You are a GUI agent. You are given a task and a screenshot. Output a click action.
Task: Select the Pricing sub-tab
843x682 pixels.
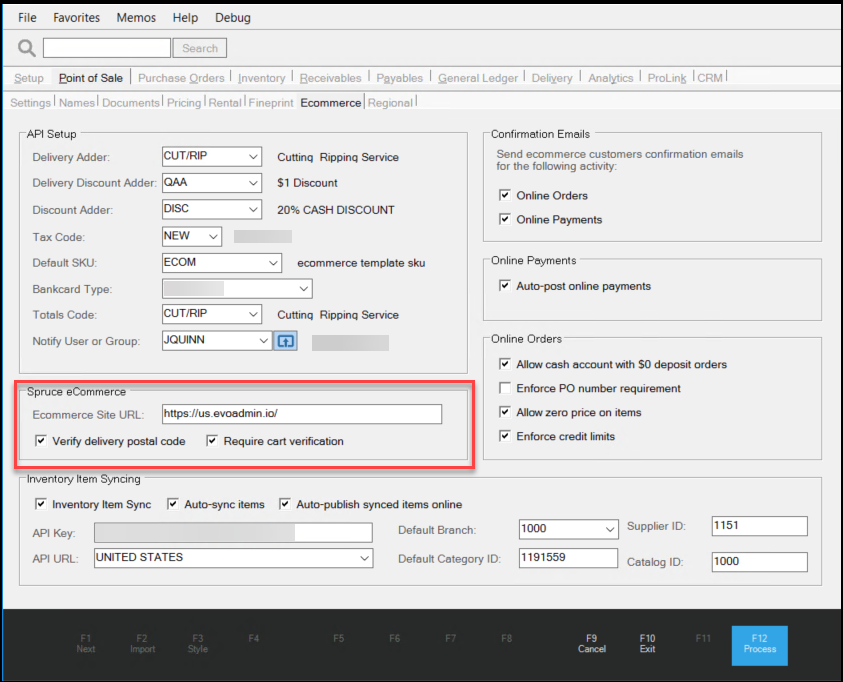[183, 102]
